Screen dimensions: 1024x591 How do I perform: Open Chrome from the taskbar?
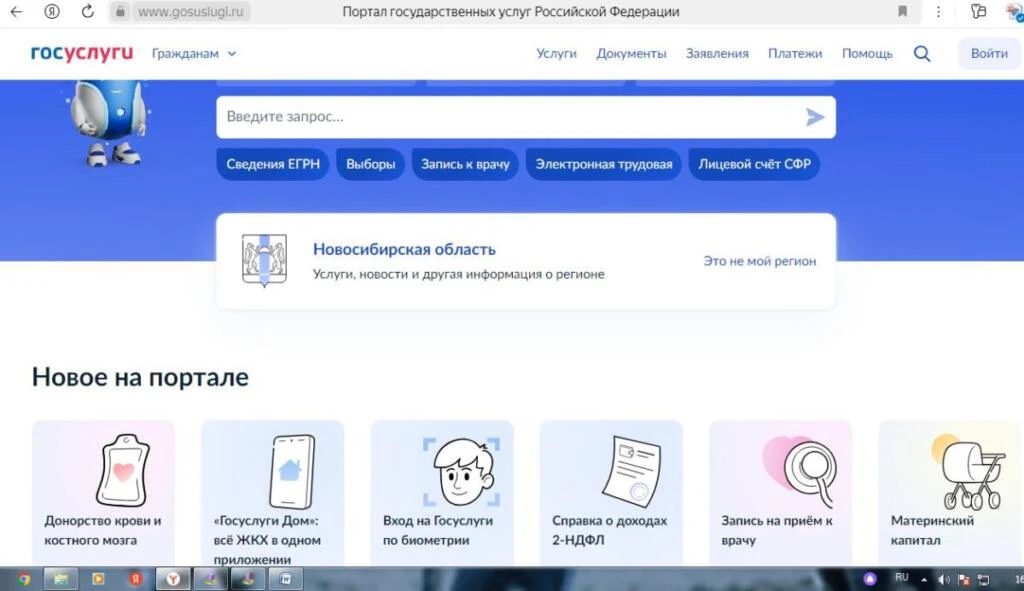[24, 579]
